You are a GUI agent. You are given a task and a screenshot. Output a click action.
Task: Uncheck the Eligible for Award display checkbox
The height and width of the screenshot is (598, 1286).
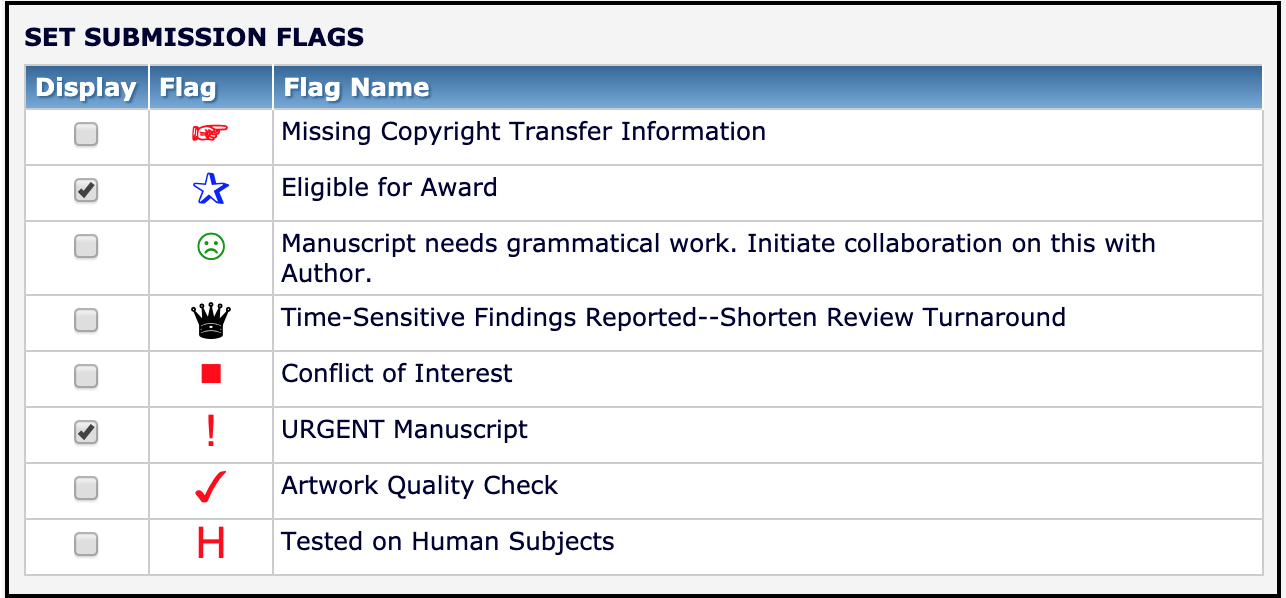click(86, 190)
